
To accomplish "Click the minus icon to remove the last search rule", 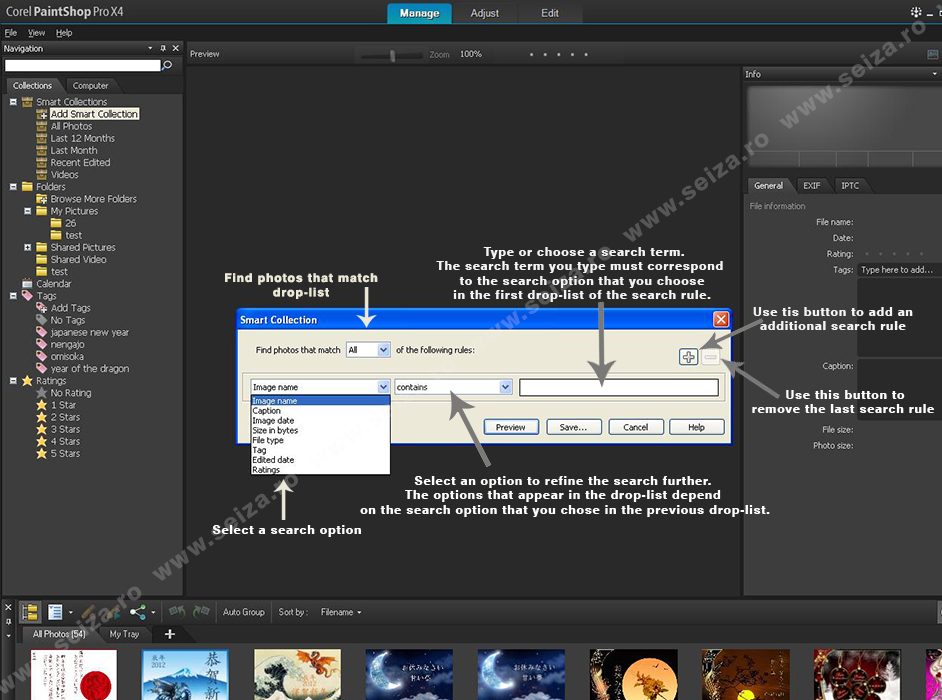I will coord(708,356).
